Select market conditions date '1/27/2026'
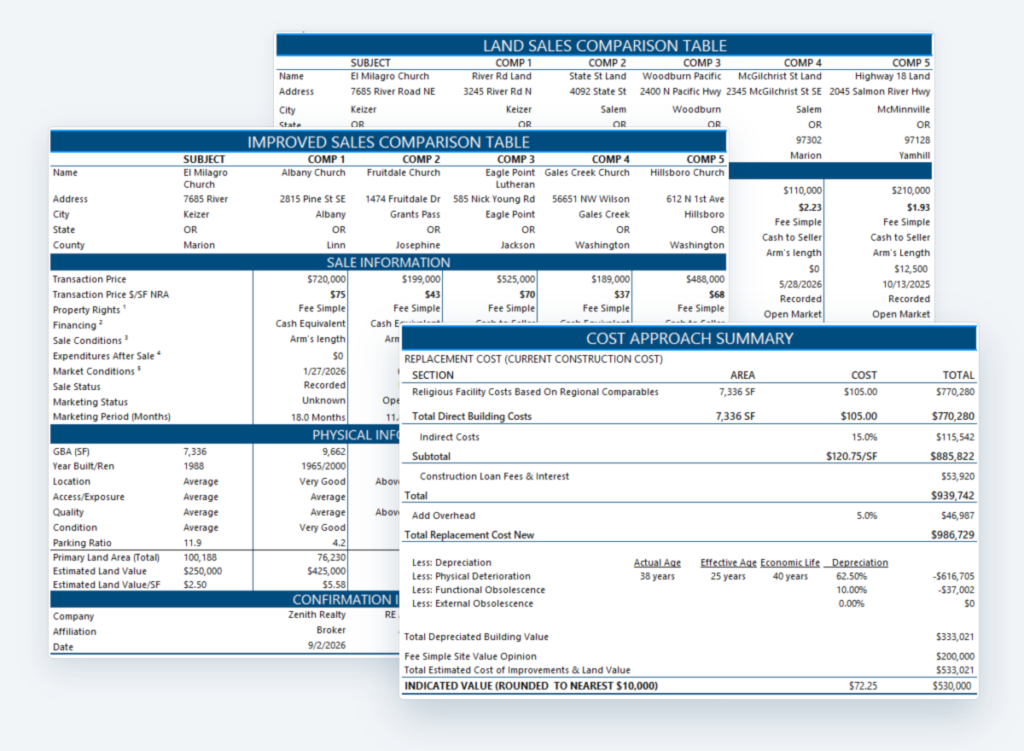This screenshot has width=1024, height=751. 325,372
